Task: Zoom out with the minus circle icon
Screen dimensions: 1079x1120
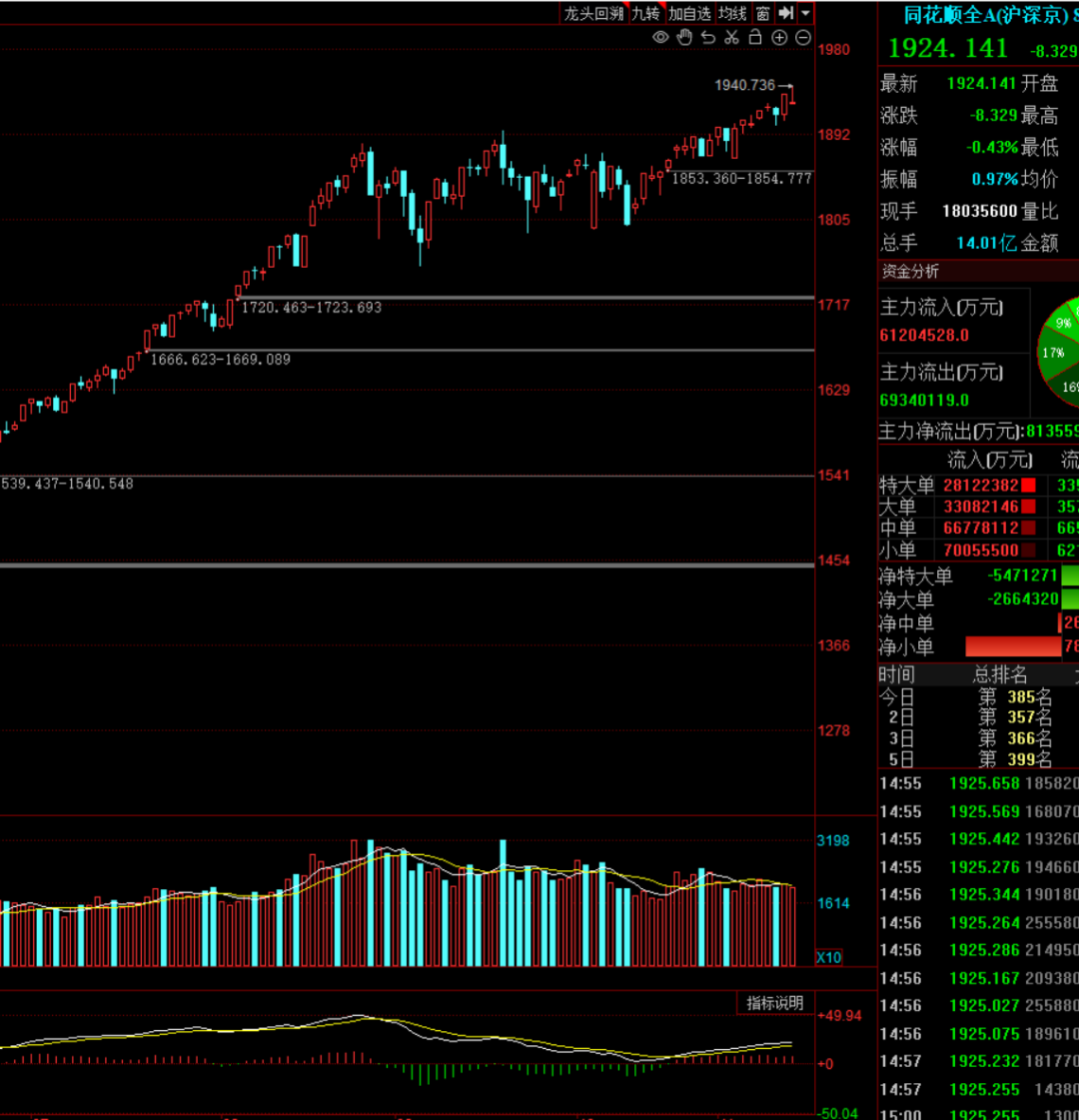Action: (x=803, y=38)
